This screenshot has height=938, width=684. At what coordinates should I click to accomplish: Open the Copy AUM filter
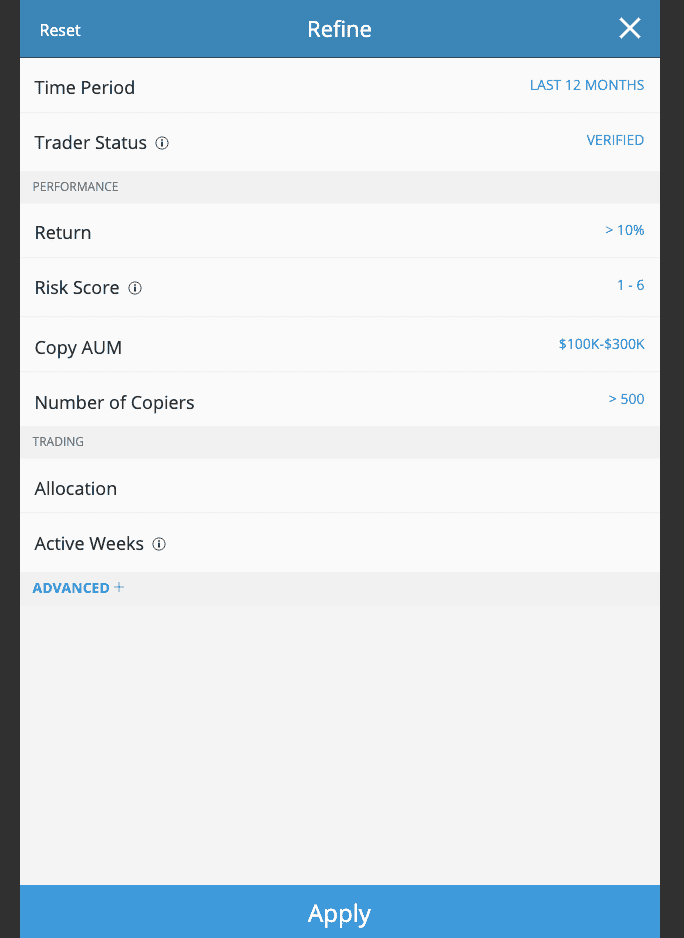point(340,345)
